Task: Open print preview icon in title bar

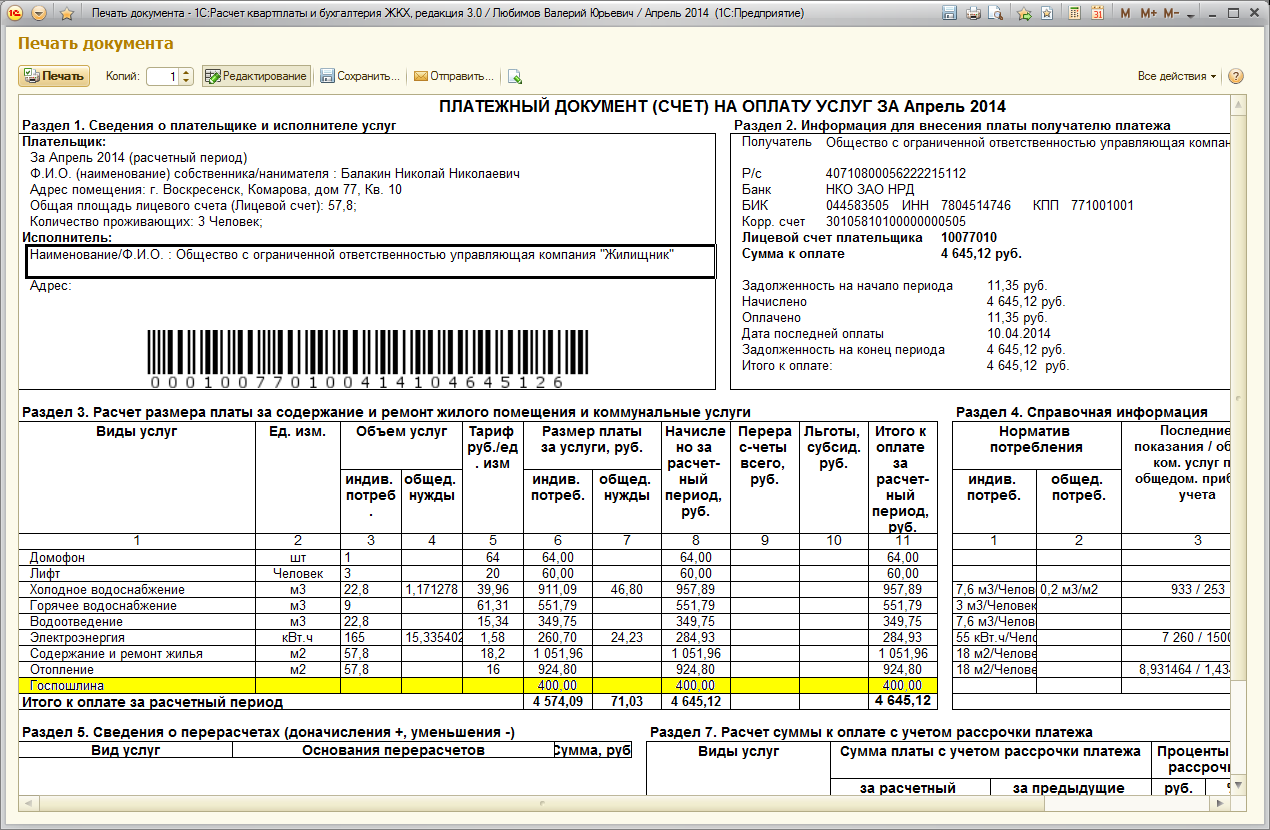Action: (x=995, y=14)
